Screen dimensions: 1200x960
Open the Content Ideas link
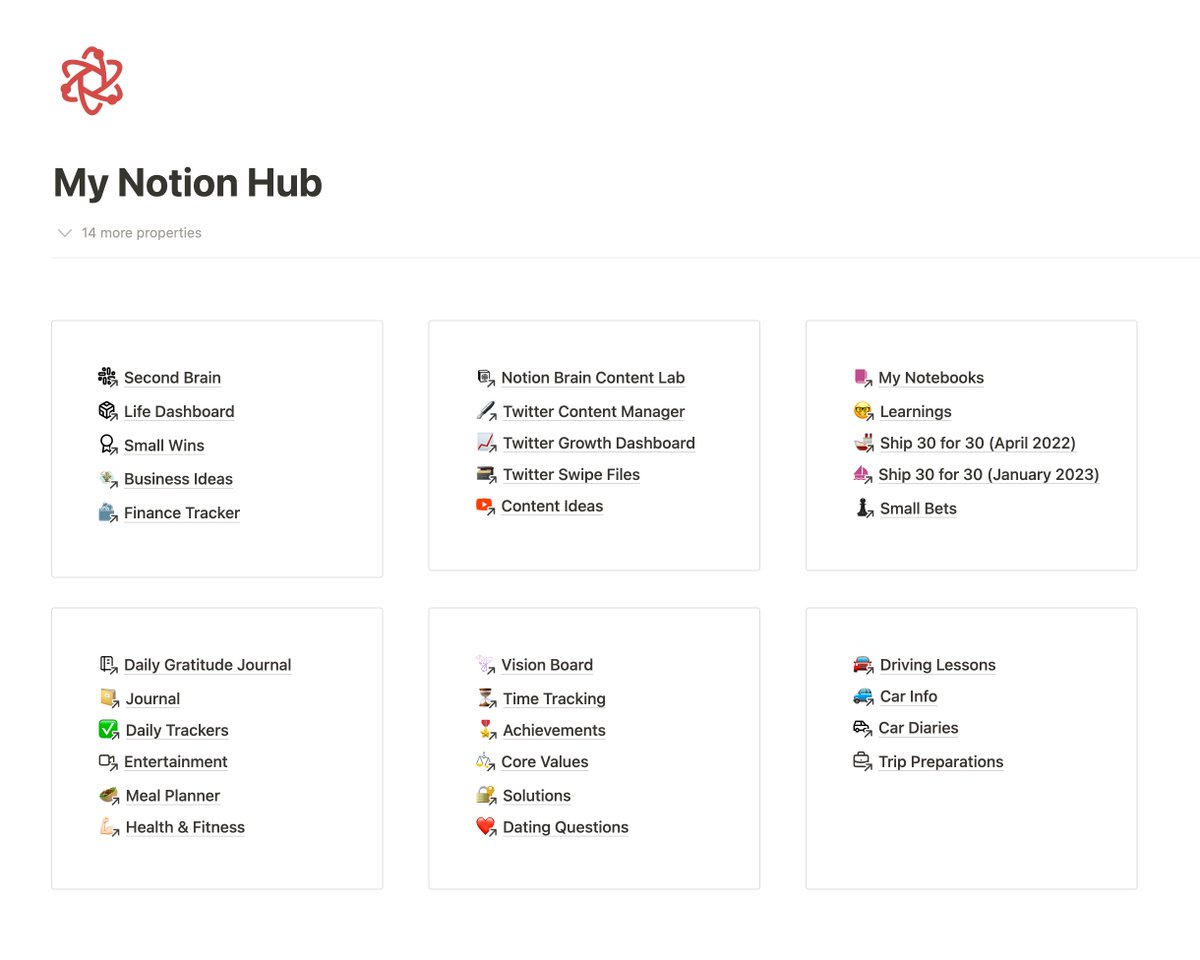552,506
